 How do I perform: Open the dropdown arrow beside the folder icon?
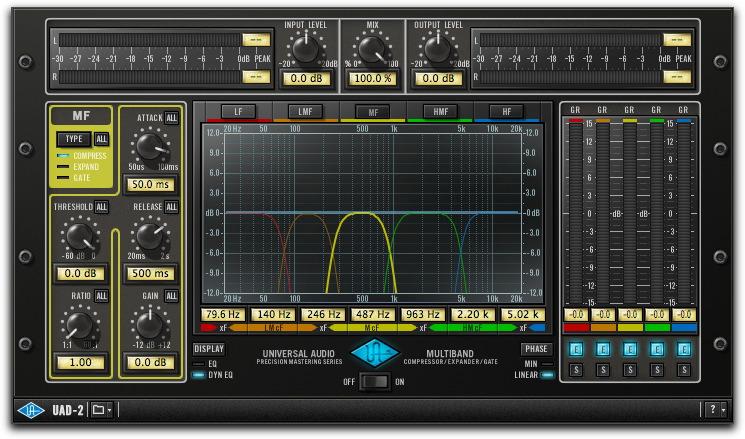tap(110, 410)
